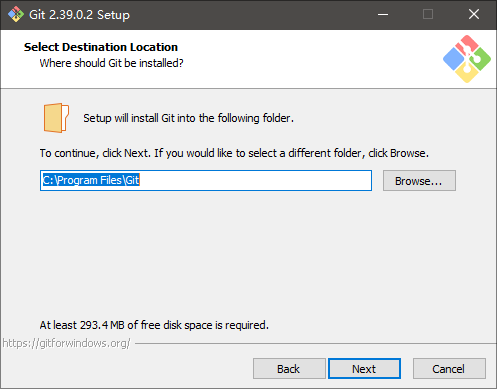
Task: Click the 'Git 2.39.0.2 Setup' title text
Action: [79, 15]
